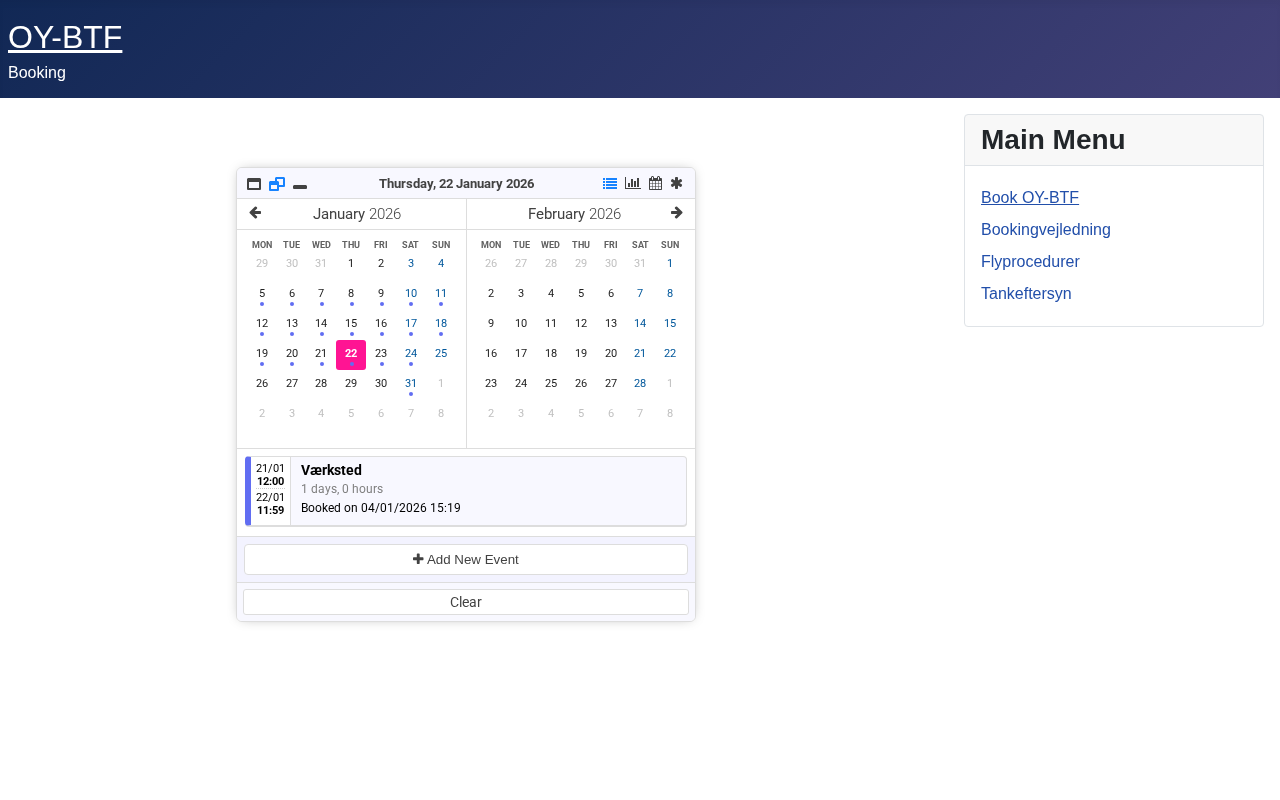Pick February 11 in the calendar
Screen dimensions: 1280x800
point(551,324)
